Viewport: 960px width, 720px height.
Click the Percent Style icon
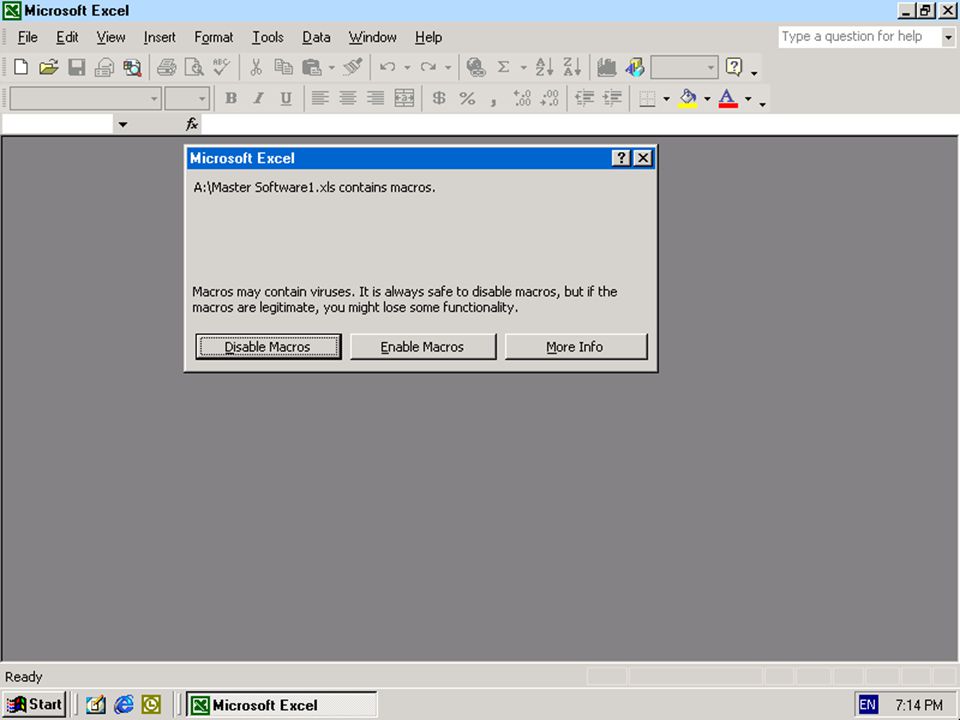[x=467, y=98]
